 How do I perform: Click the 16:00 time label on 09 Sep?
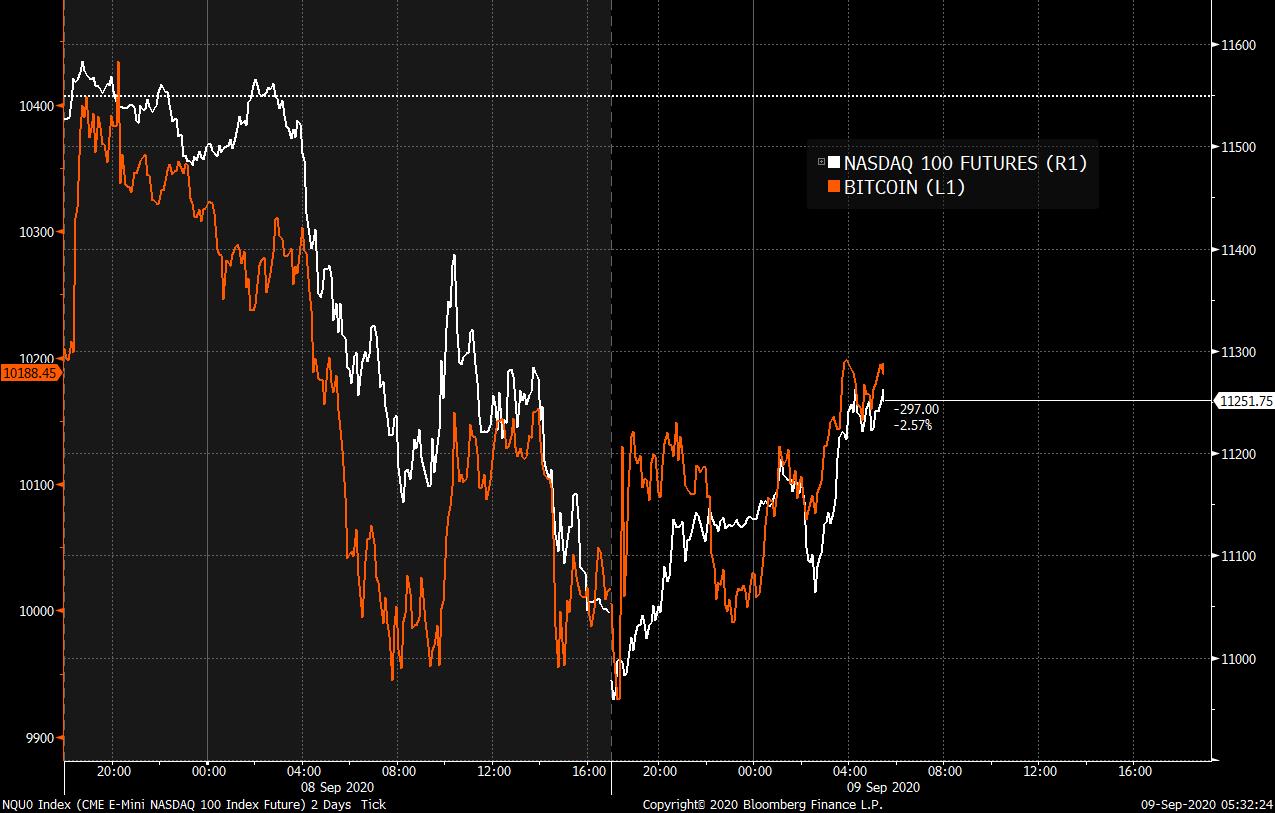tap(1134, 771)
